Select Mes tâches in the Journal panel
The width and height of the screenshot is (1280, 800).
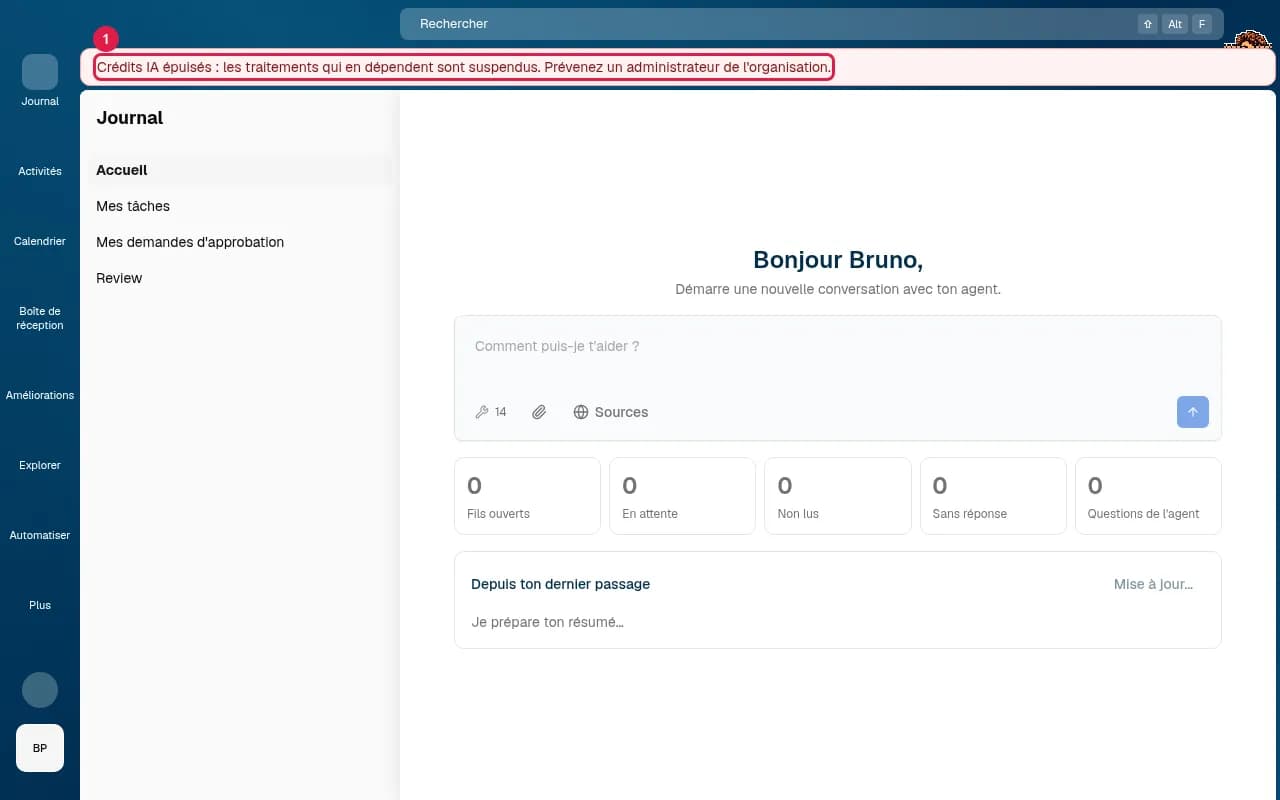tap(240, 206)
